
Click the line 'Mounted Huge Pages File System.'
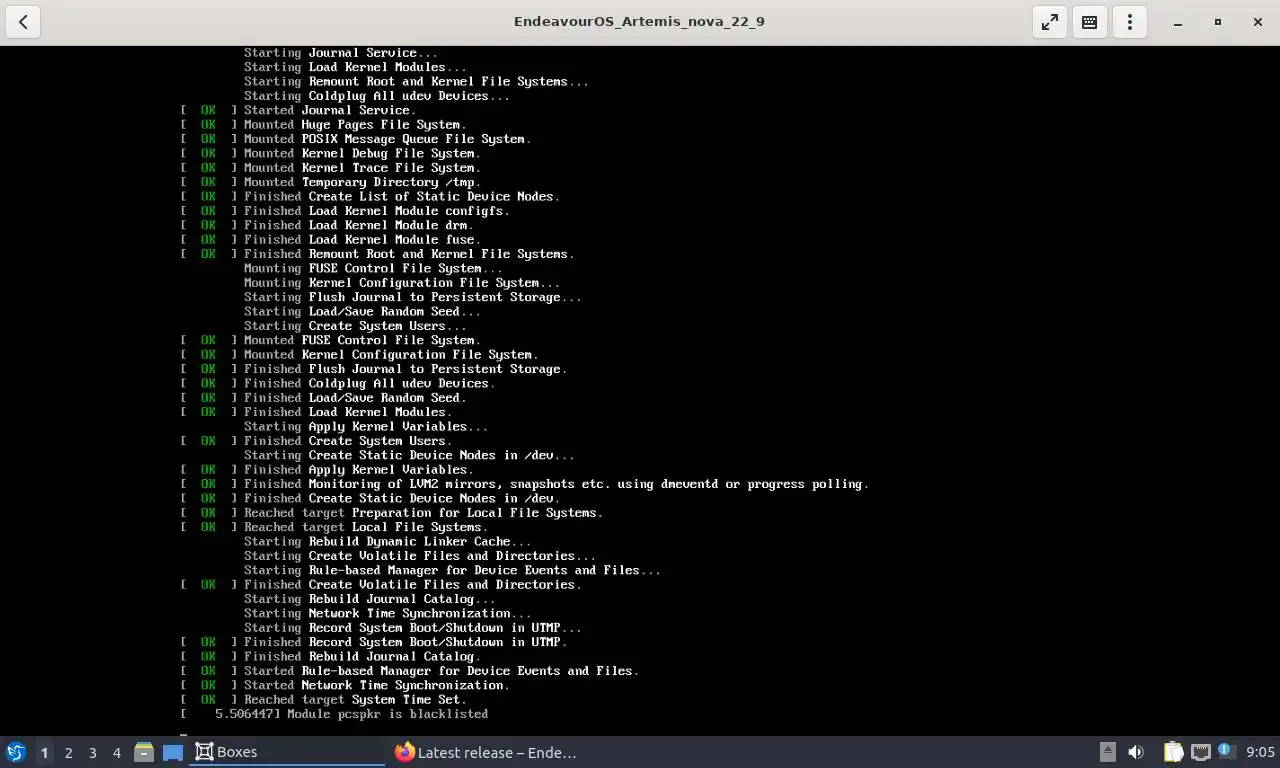tap(355, 124)
